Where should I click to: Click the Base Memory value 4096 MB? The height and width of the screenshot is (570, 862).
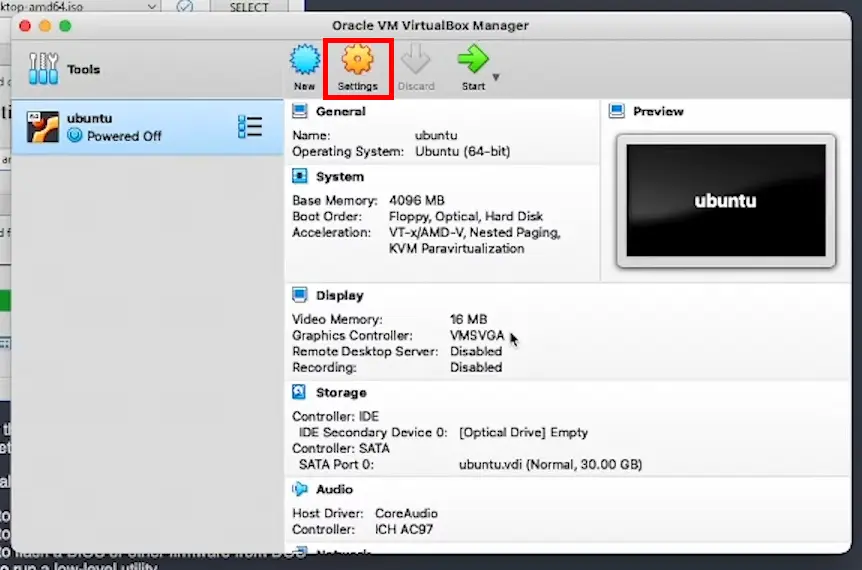[x=417, y=201]
